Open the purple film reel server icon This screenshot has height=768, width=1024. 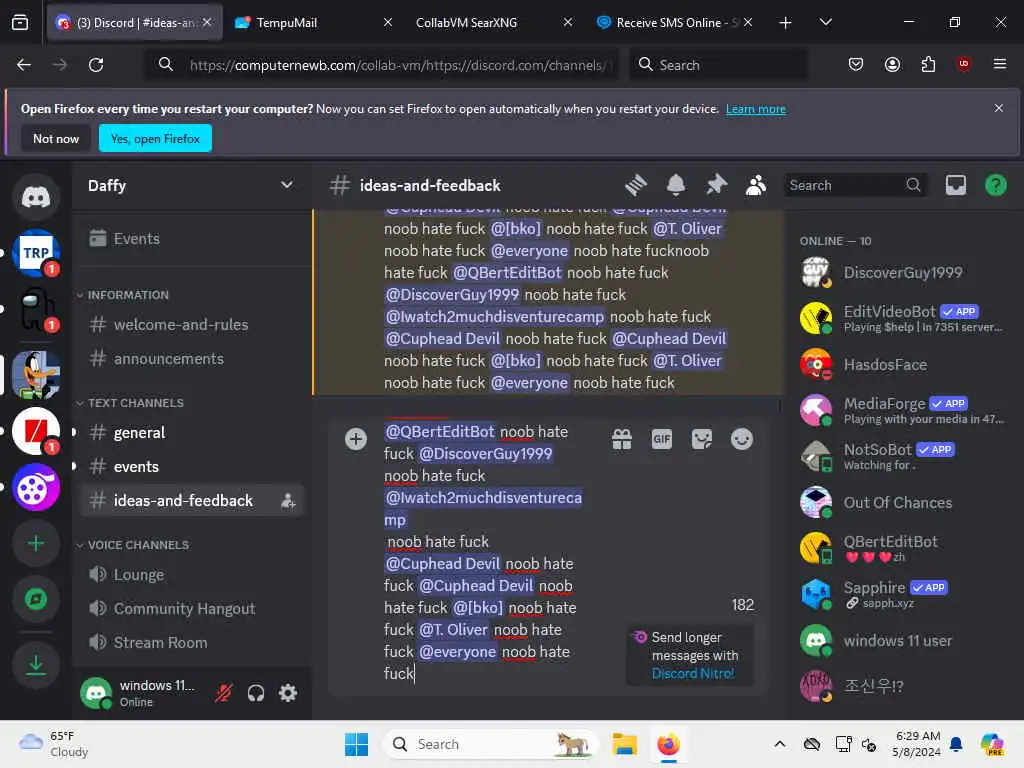pos(36,487)
